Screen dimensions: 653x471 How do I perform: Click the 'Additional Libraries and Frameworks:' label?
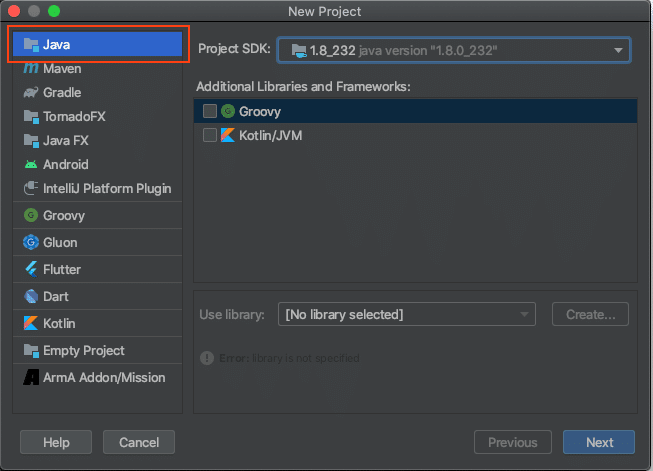click(303, 86)
